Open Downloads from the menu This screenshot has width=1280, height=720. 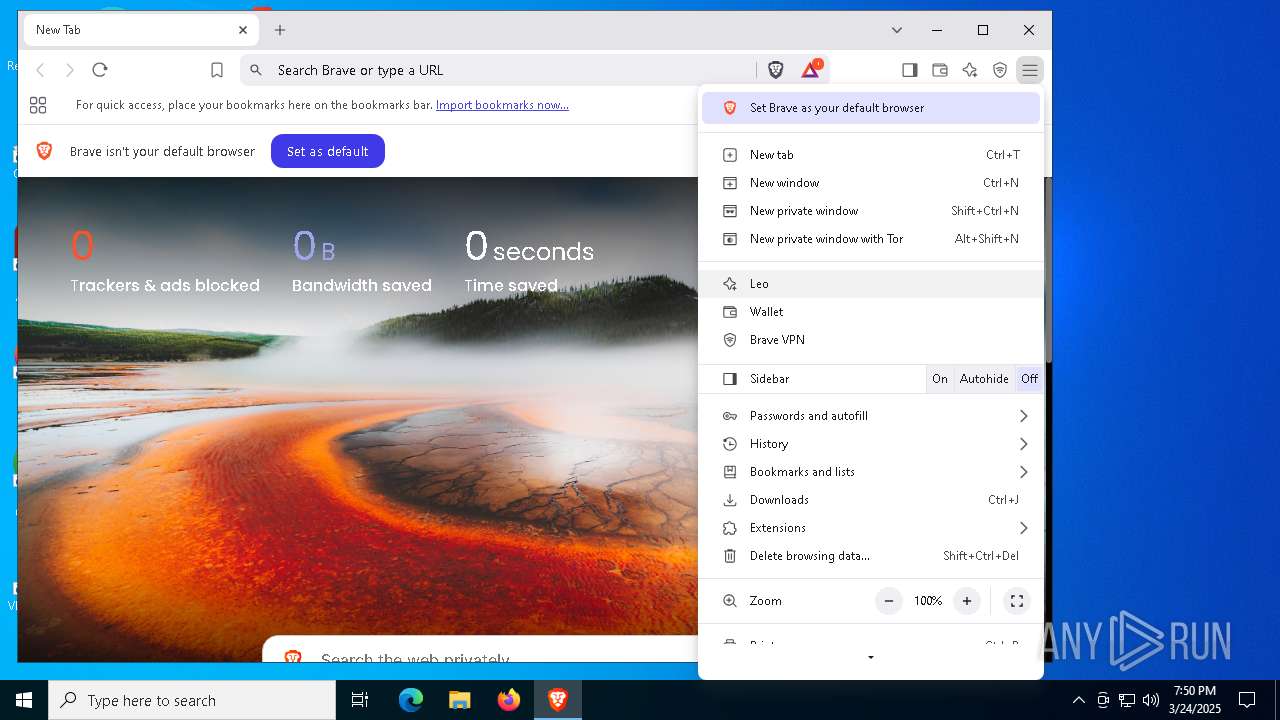(x=871, y=500)
